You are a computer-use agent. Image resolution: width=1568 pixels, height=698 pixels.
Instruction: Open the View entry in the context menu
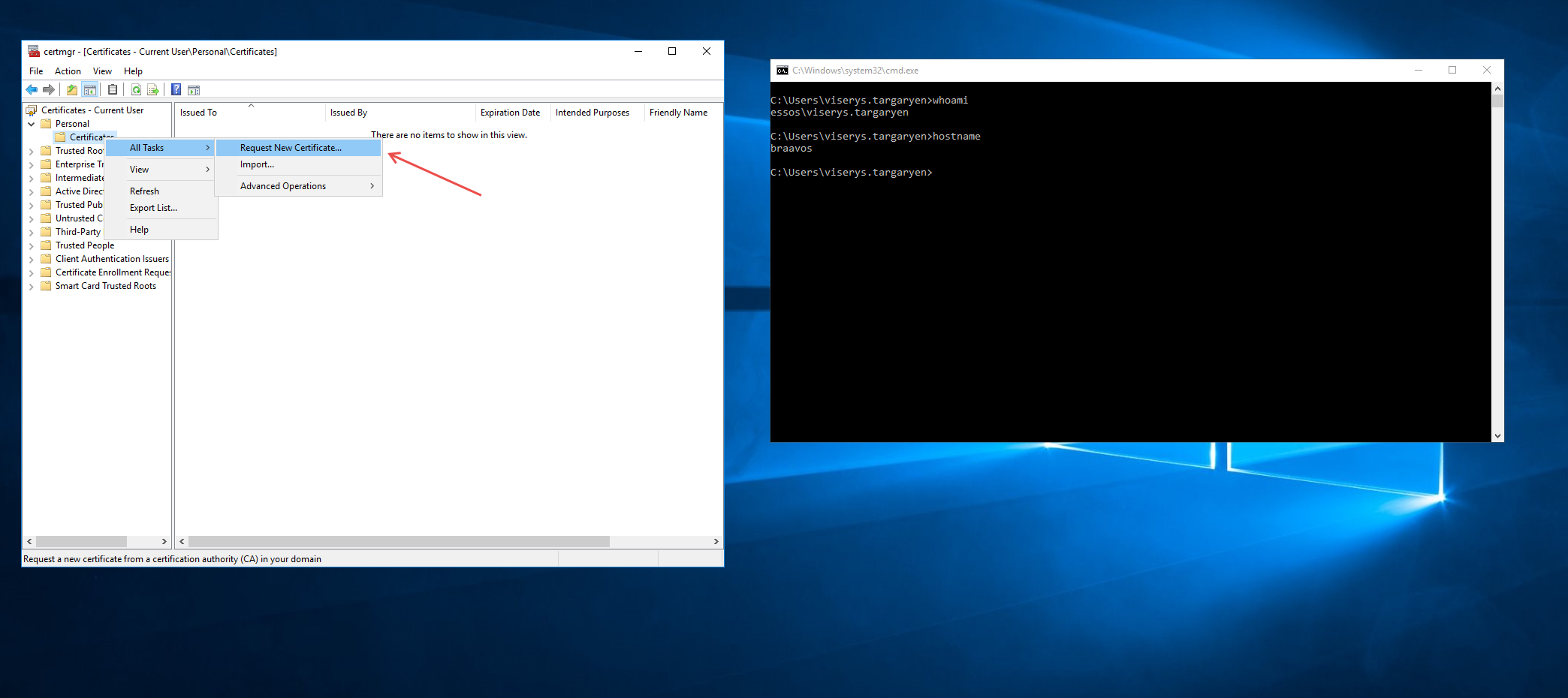click(161, 170)
